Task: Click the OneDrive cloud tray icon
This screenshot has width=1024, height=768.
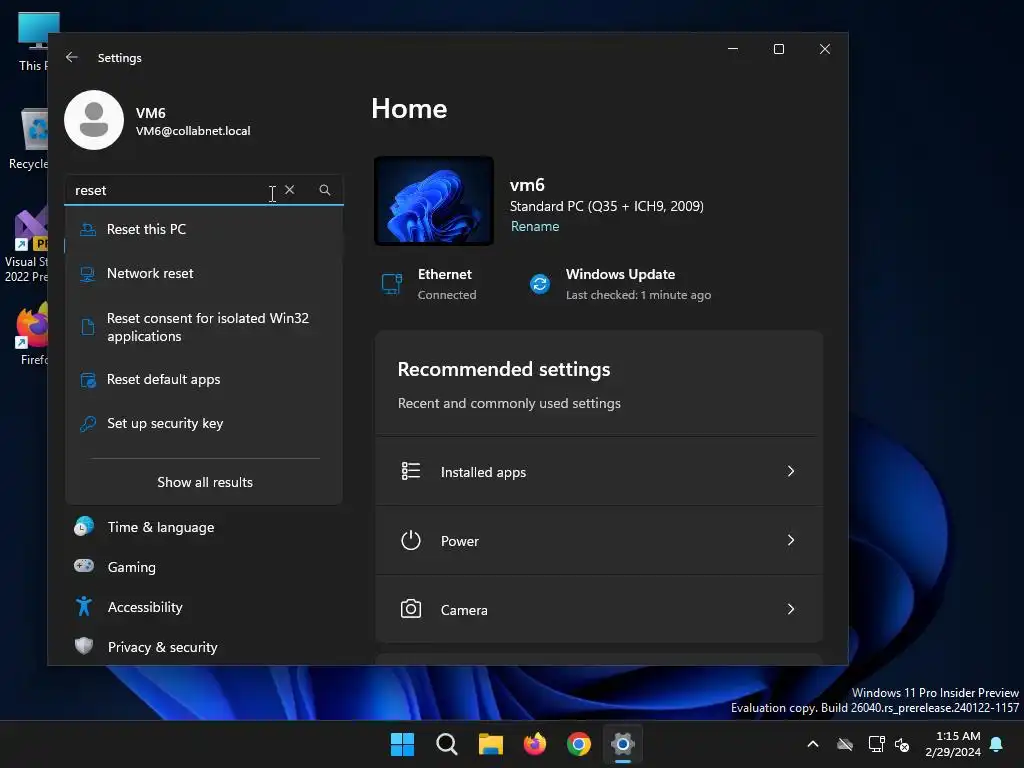Action: (845, 744)
